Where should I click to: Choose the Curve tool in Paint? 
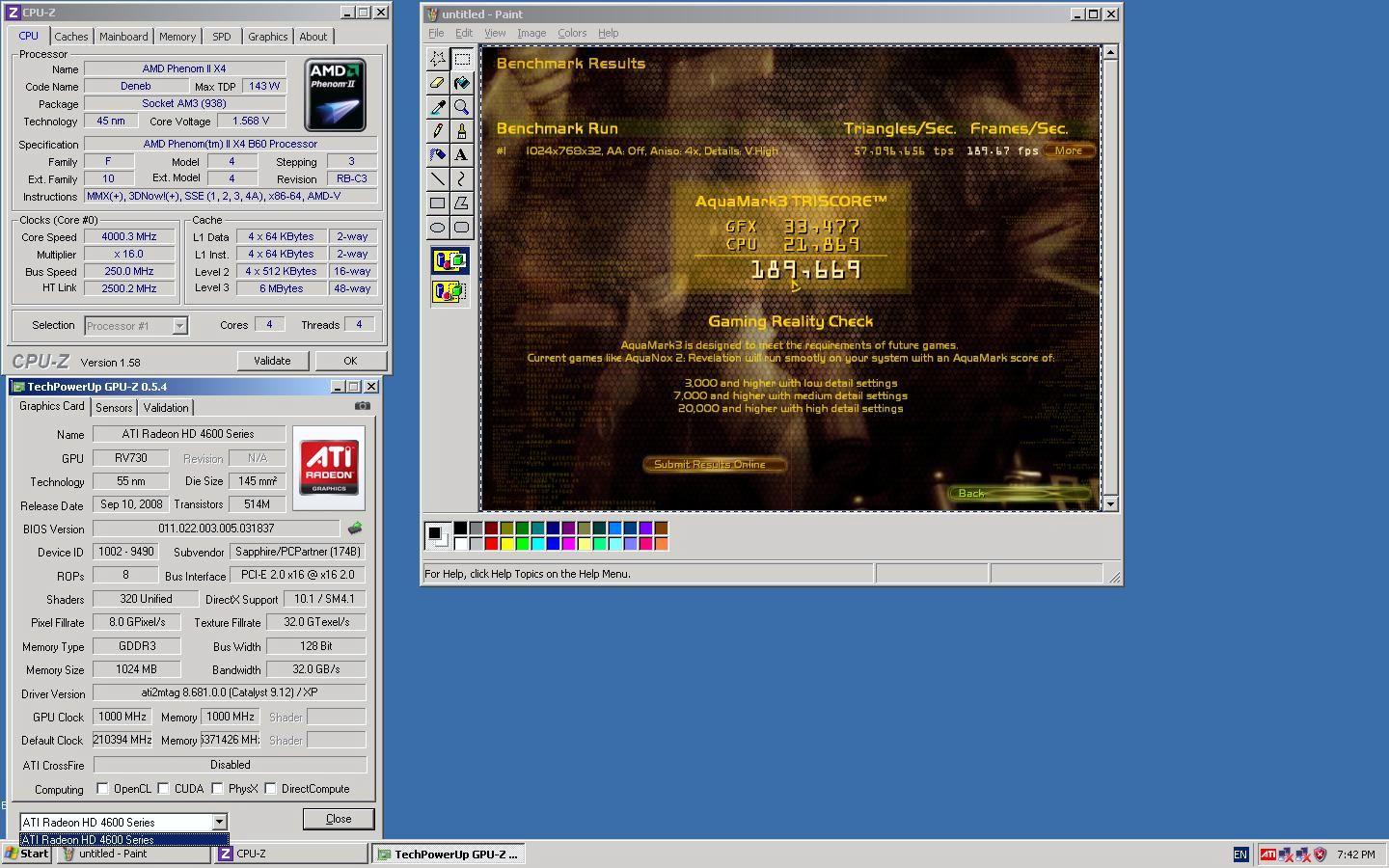coord(462,179)
